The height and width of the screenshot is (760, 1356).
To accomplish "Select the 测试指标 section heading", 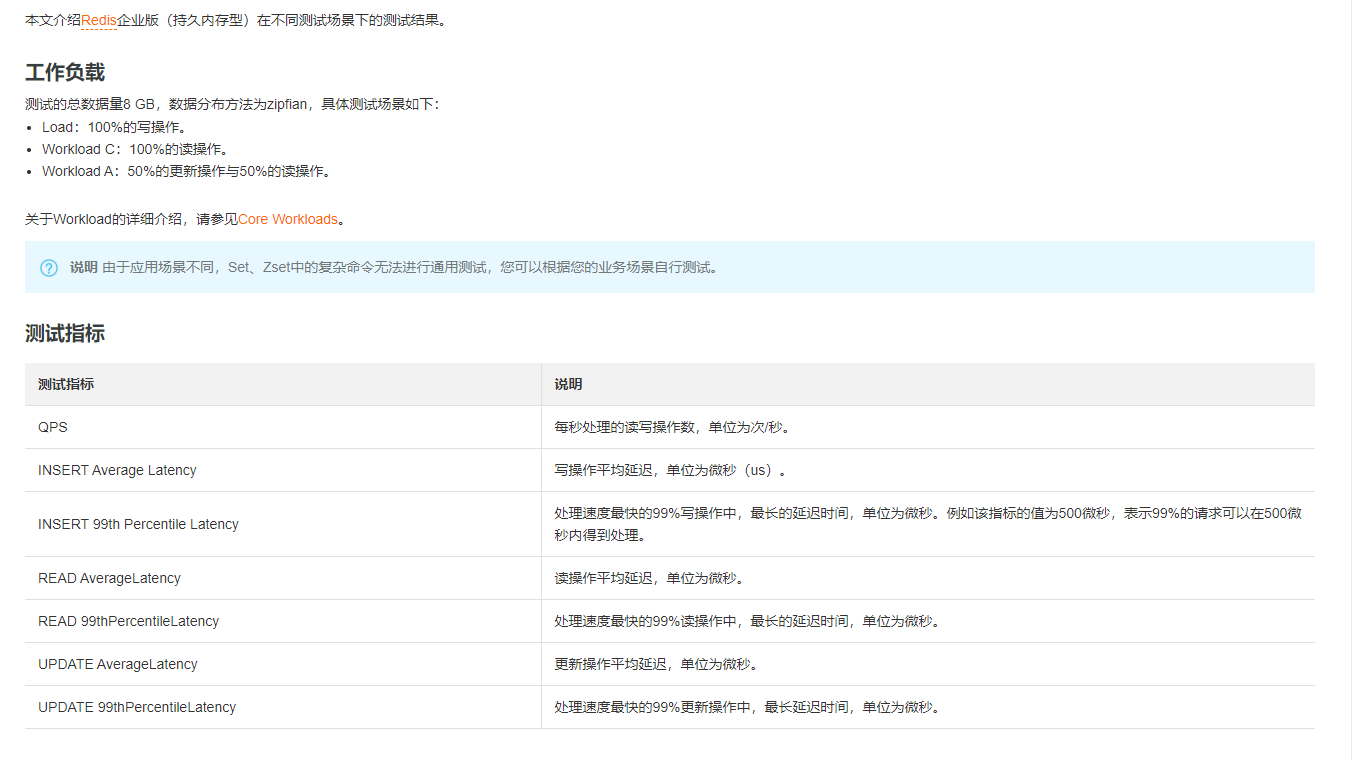I will [65, 334].
